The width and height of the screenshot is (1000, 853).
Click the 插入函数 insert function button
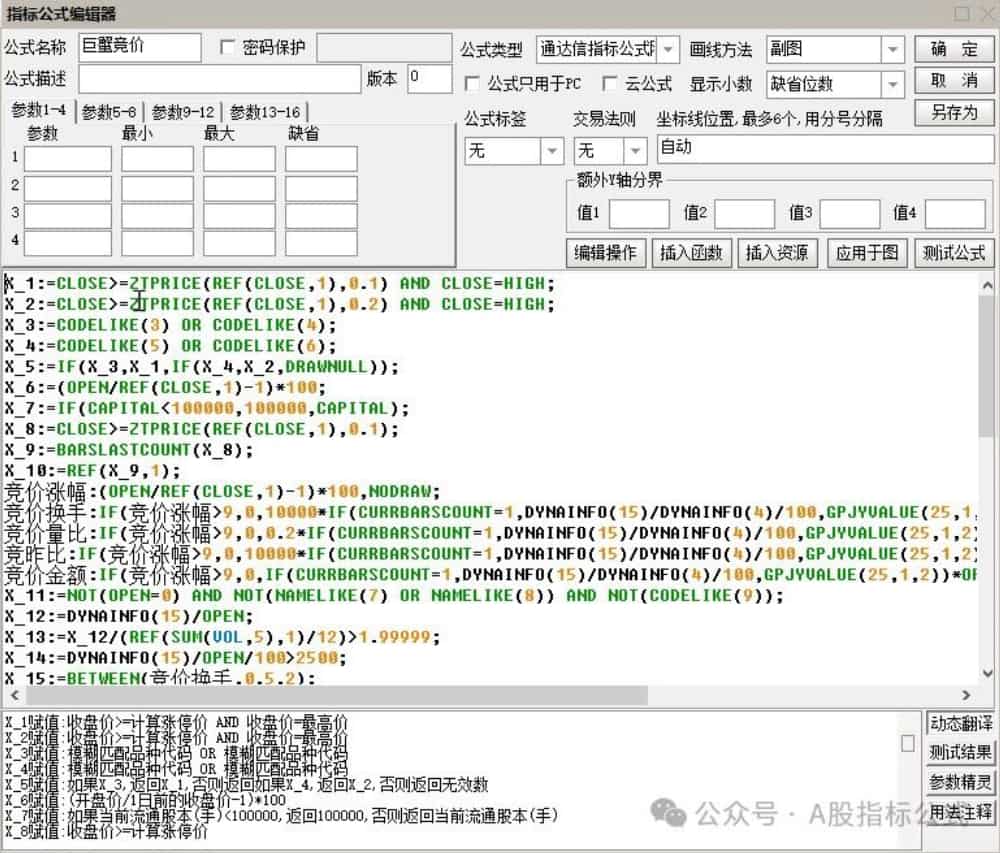tap(691, 253)
